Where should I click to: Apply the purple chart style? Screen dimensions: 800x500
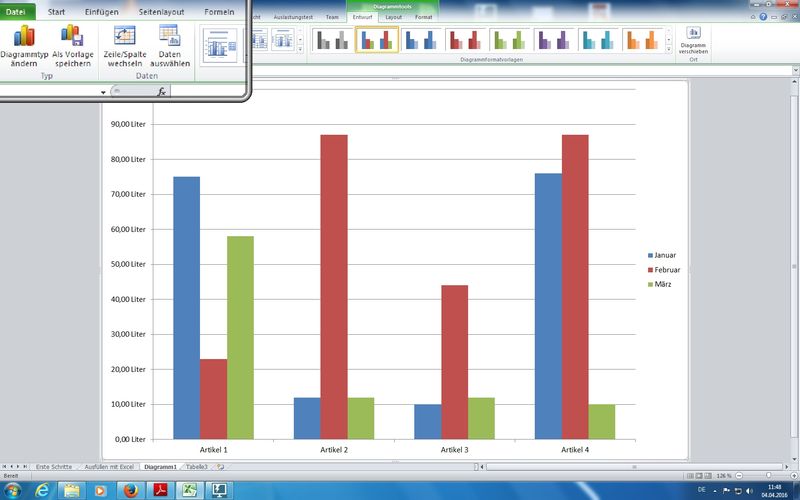(x=554, y=40)
